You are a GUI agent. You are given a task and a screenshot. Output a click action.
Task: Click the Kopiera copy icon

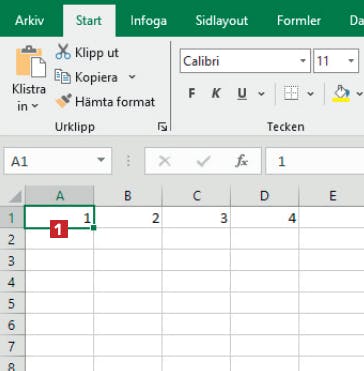(63, 77)
